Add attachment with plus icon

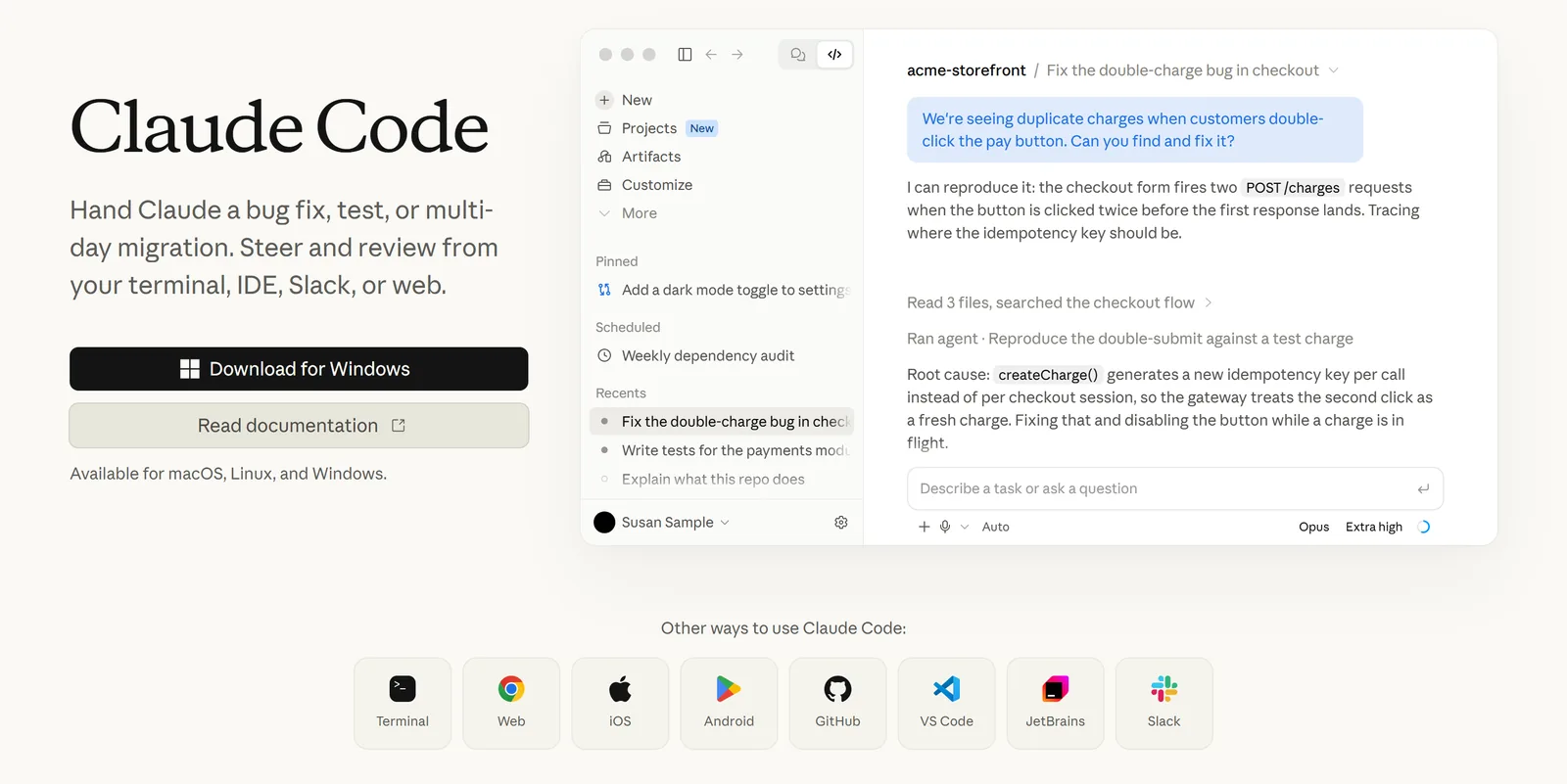click(x=924, y=527)
